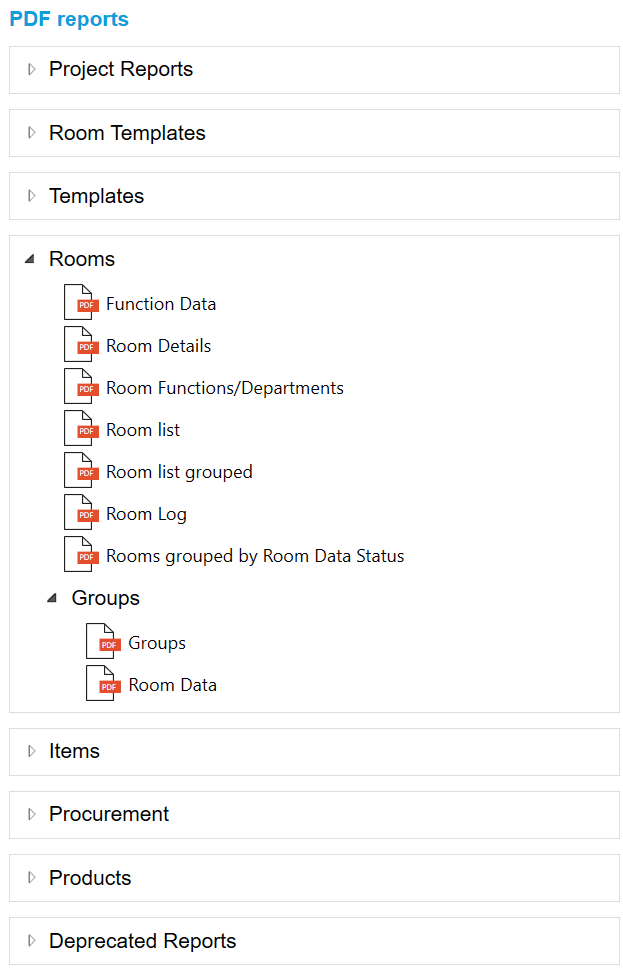Image resolution: width=623 pixels, height=971 pixels.
Task: Select the Room Log PDF icon
Action: [x=81, y=512]
